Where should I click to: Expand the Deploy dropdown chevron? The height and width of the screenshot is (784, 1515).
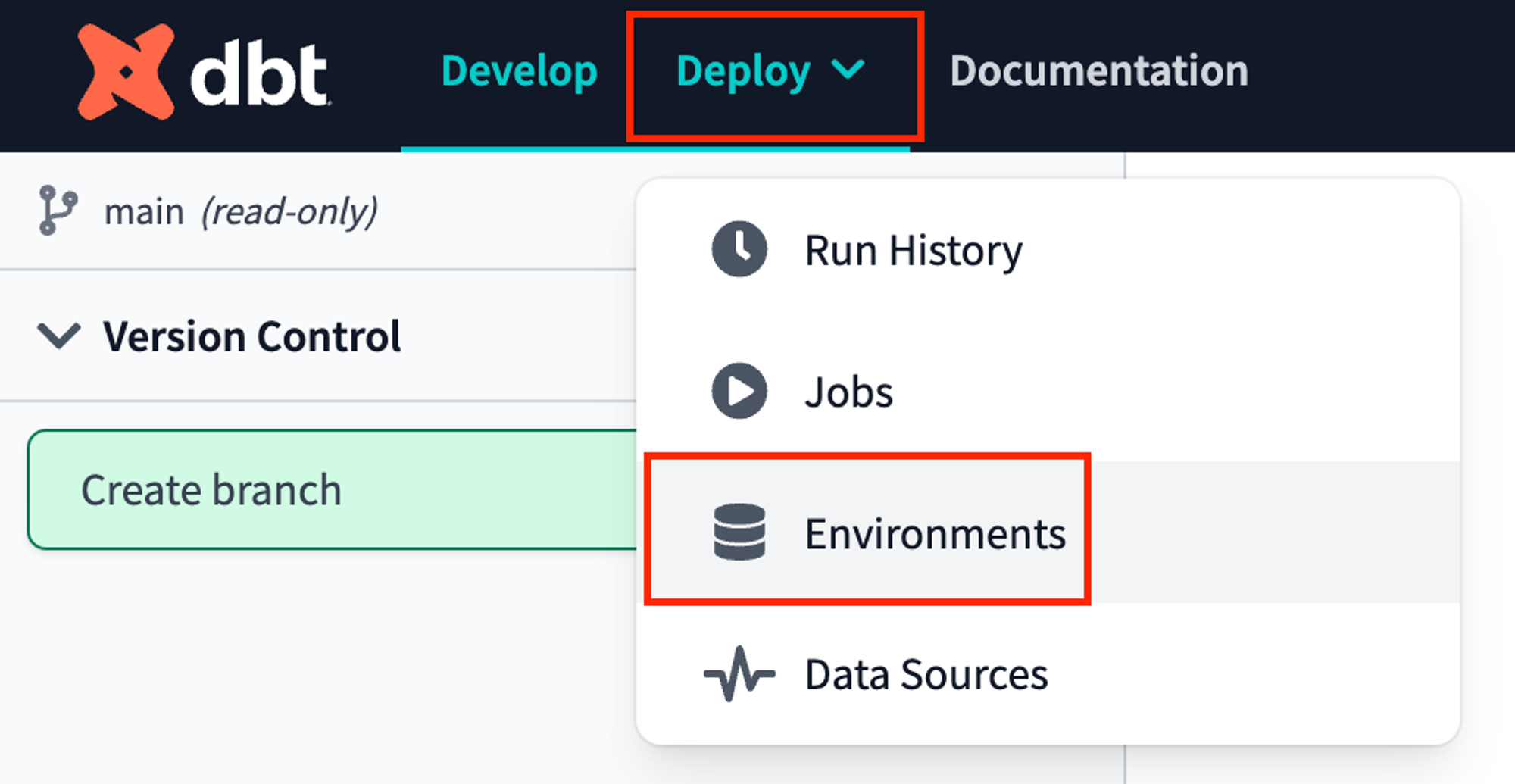(848, 70)
